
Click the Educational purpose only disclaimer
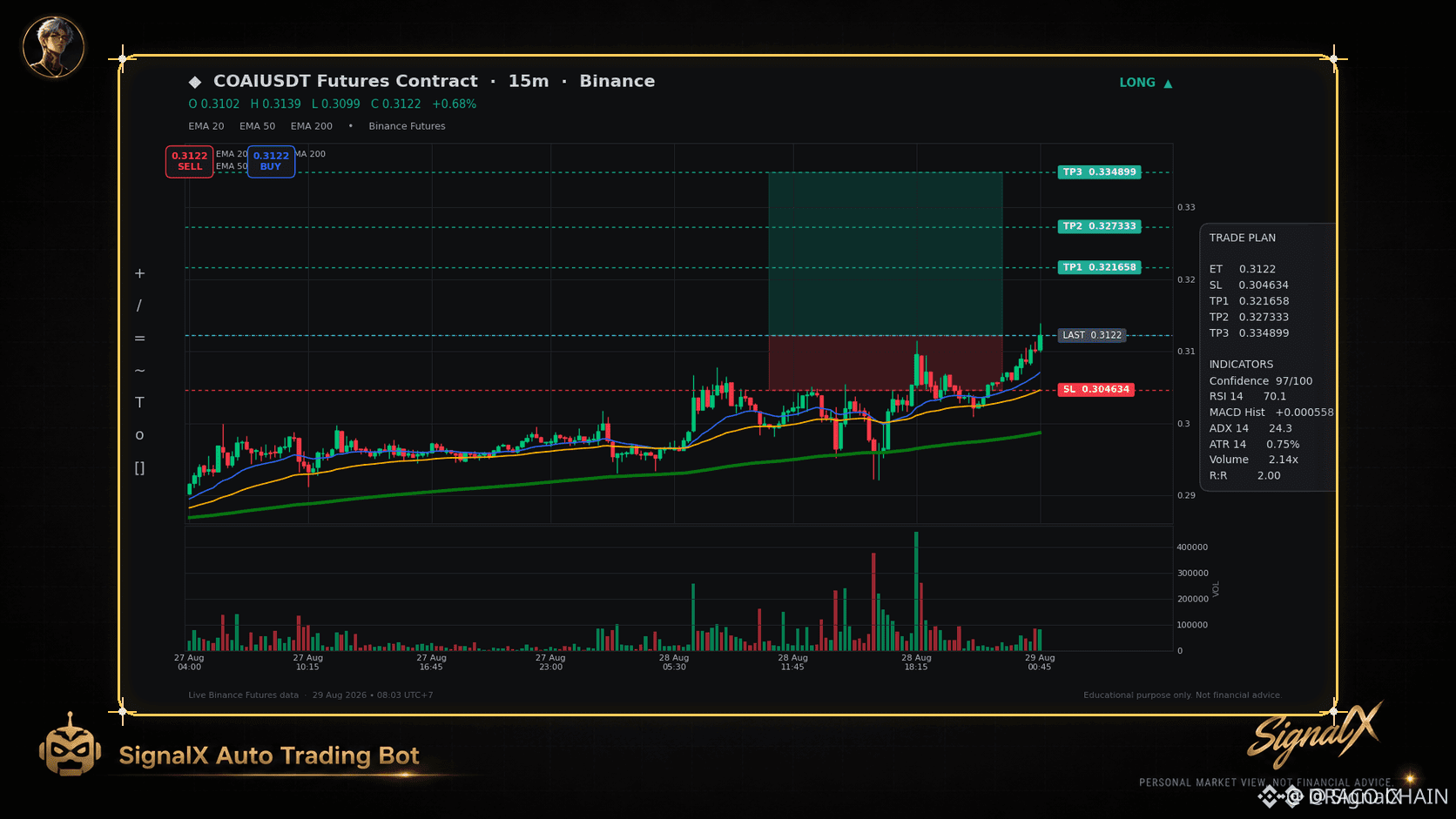coord(1183,695)
